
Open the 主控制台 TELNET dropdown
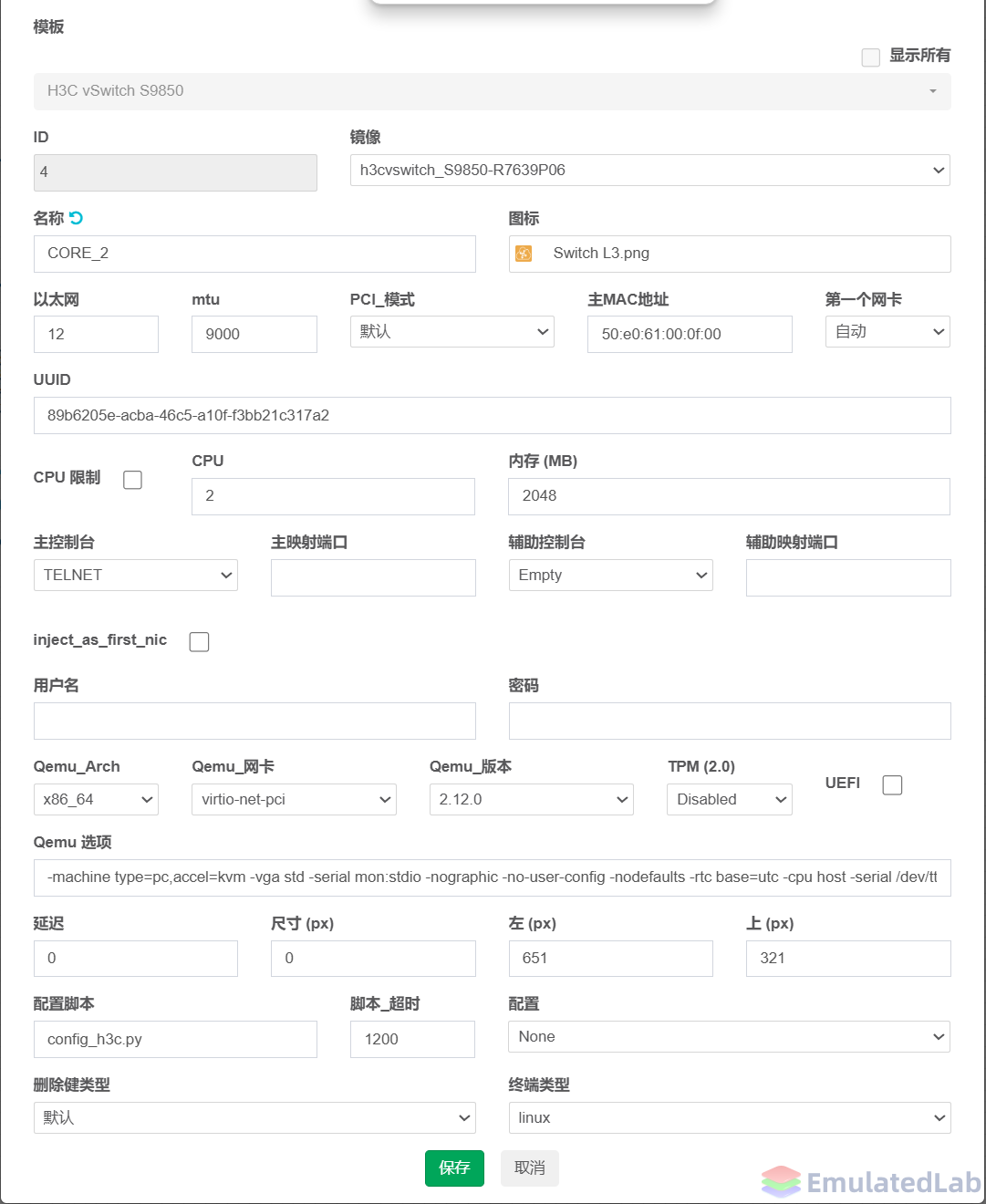click(136, 576)
